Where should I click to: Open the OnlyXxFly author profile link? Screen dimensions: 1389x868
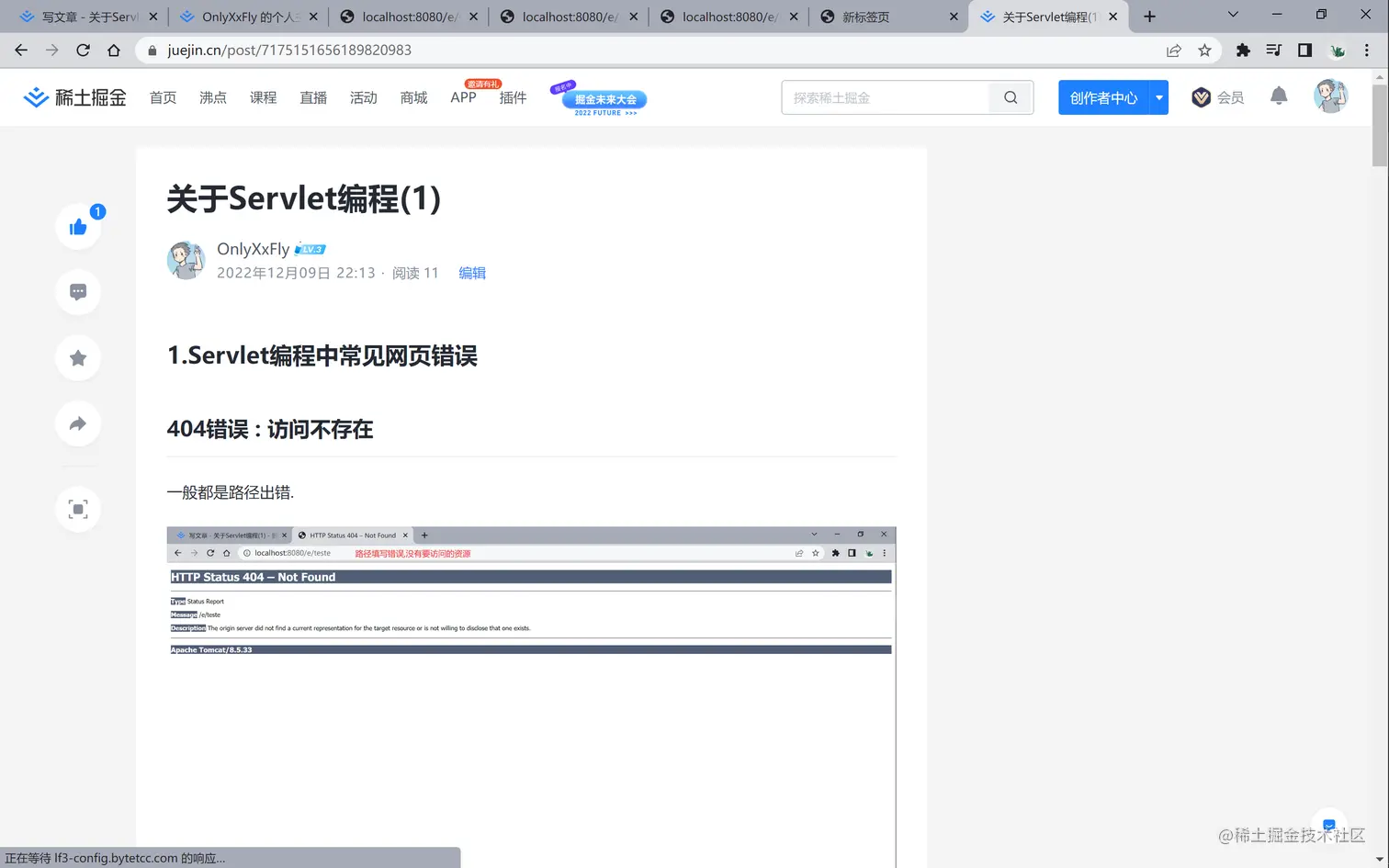coord(253,249)
